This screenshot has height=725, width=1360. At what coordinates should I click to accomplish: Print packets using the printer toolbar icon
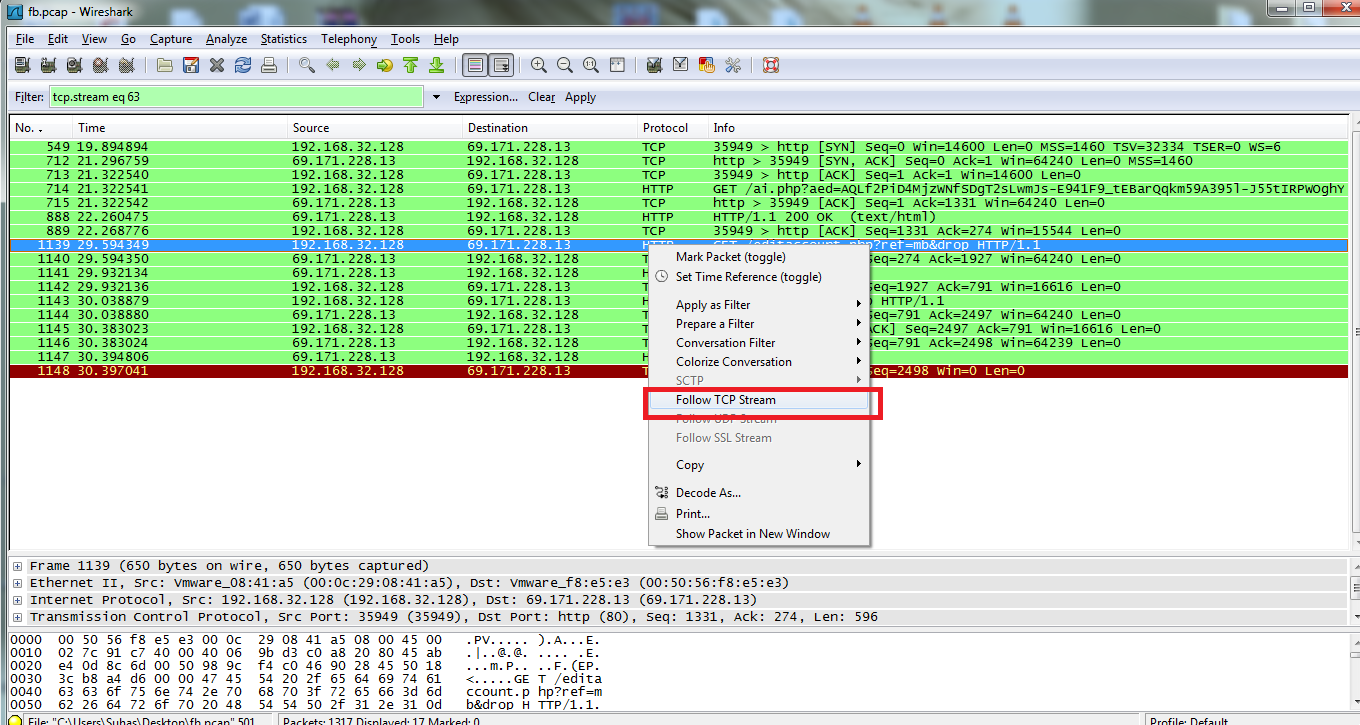(268, 66)
